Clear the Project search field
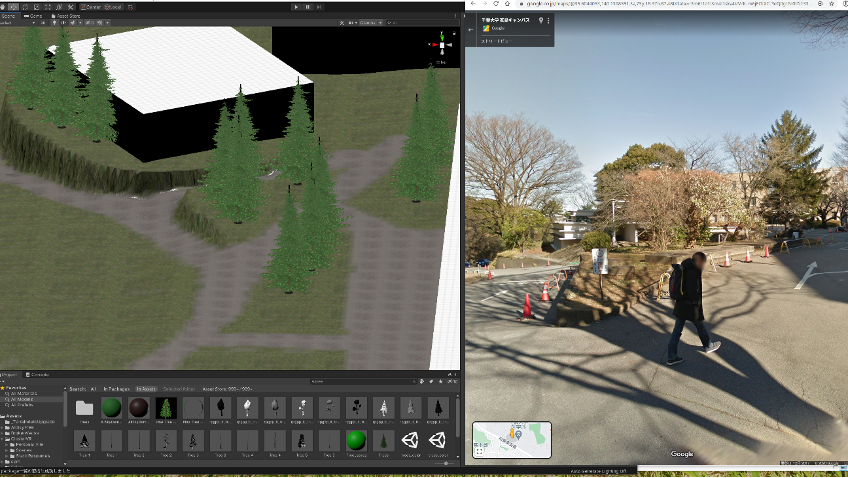The image size is (848, 478). pos(414,381)
